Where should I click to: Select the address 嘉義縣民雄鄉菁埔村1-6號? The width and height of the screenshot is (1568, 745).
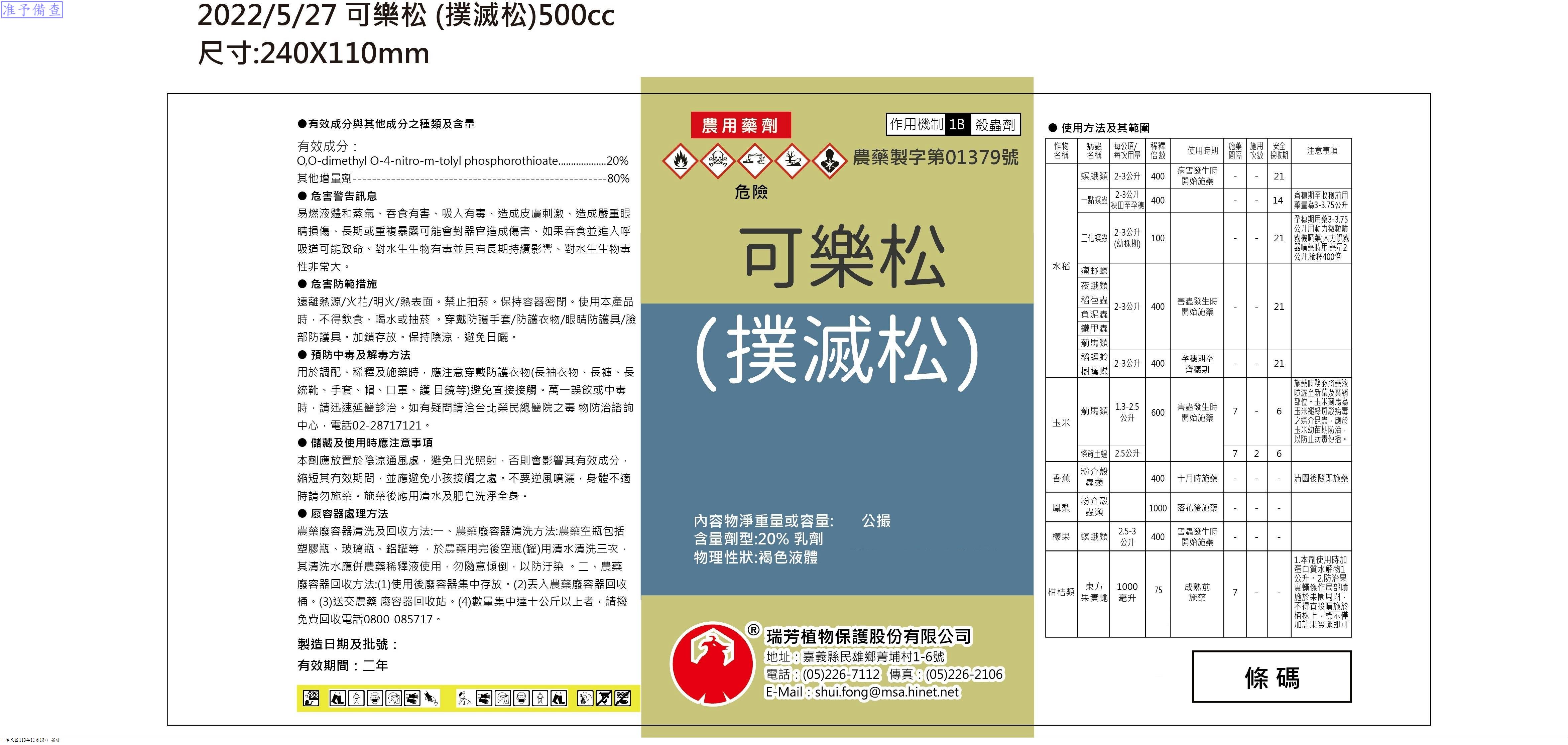click(x=873, y=657)
